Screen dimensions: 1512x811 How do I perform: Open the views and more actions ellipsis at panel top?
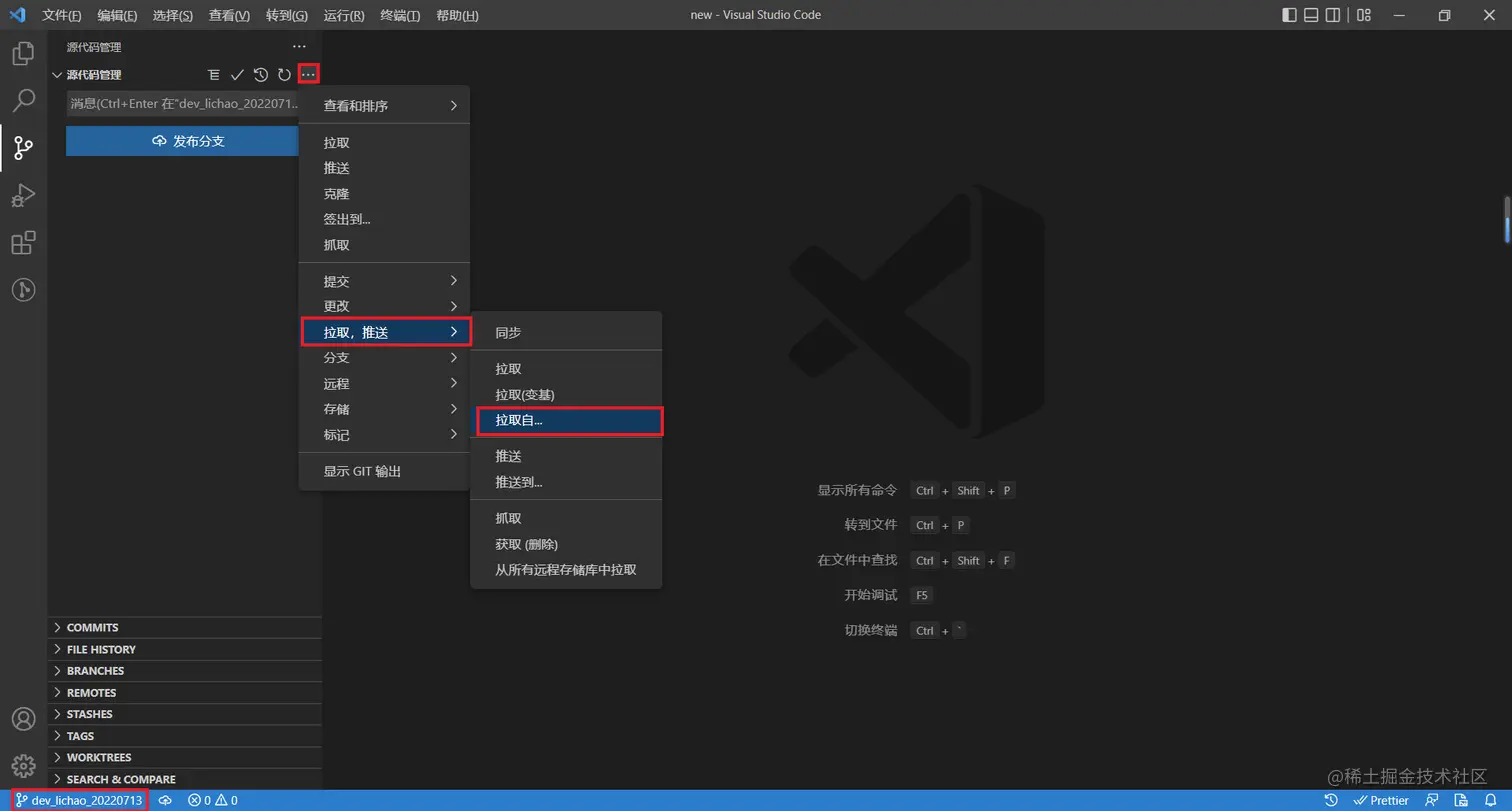coord(299,47)
